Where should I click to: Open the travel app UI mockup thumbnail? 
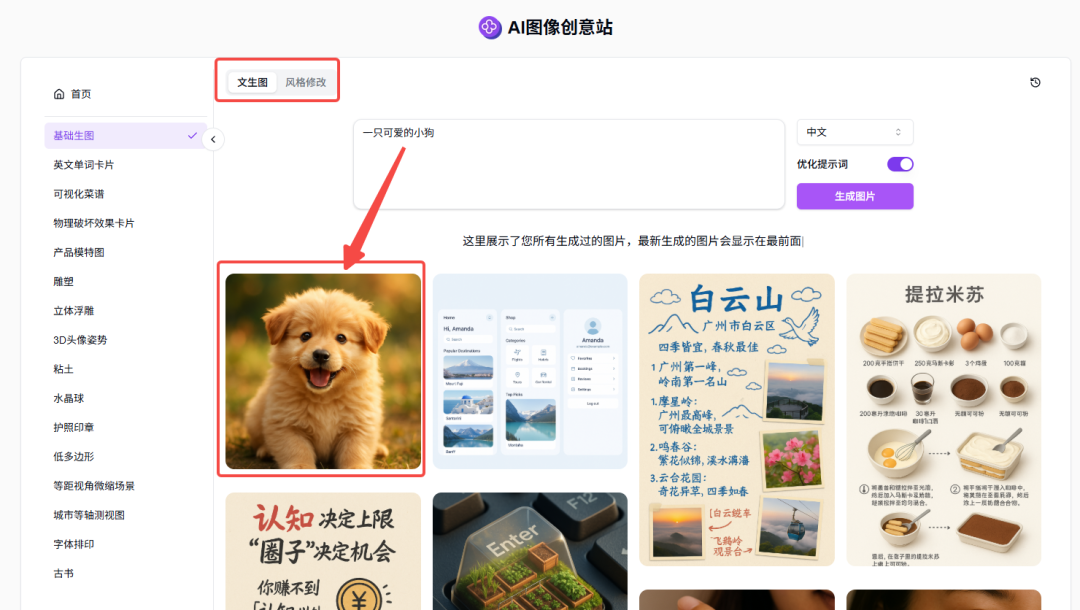(530, 371)
